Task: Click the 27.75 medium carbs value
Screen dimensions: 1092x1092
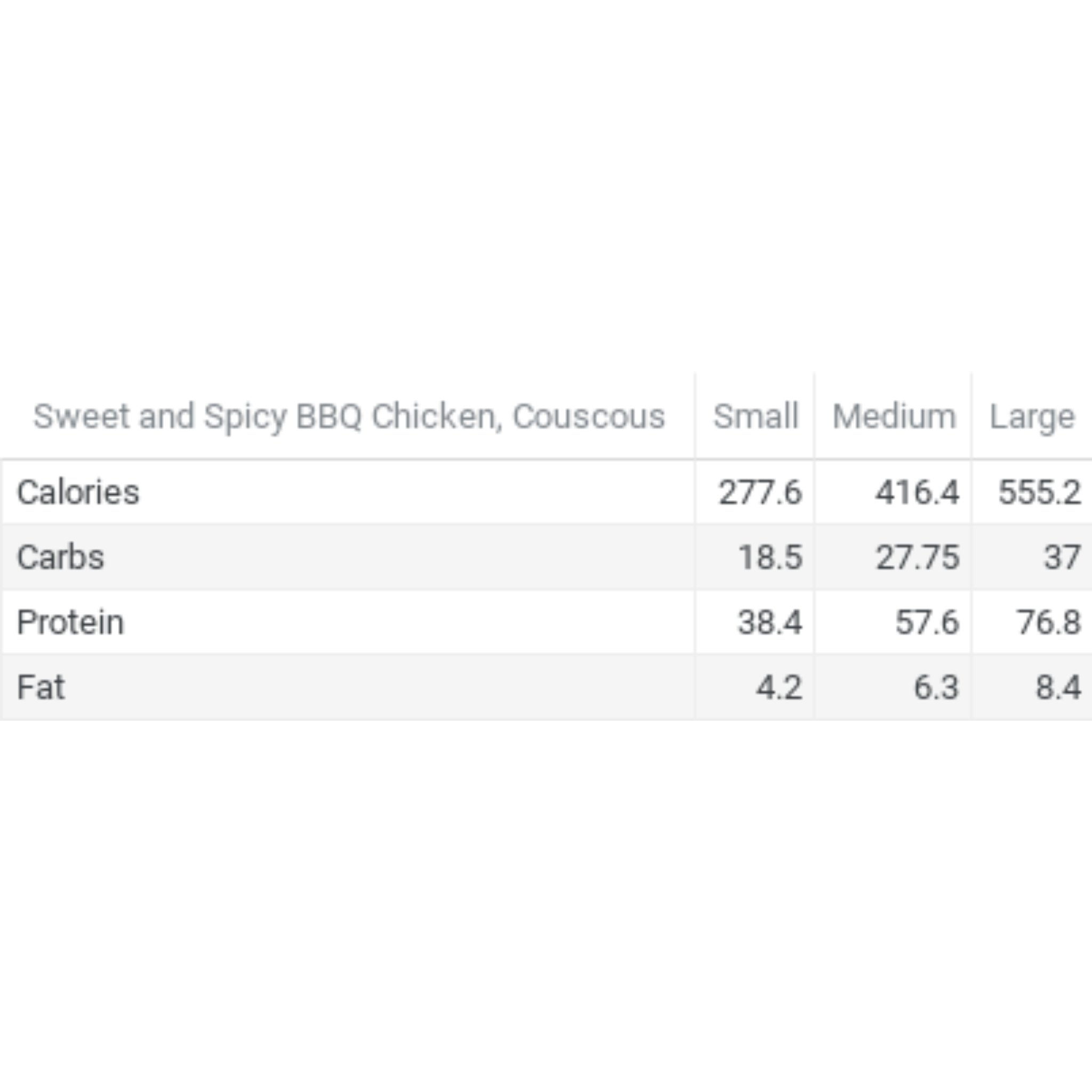Action: click(x=917, y=557)
